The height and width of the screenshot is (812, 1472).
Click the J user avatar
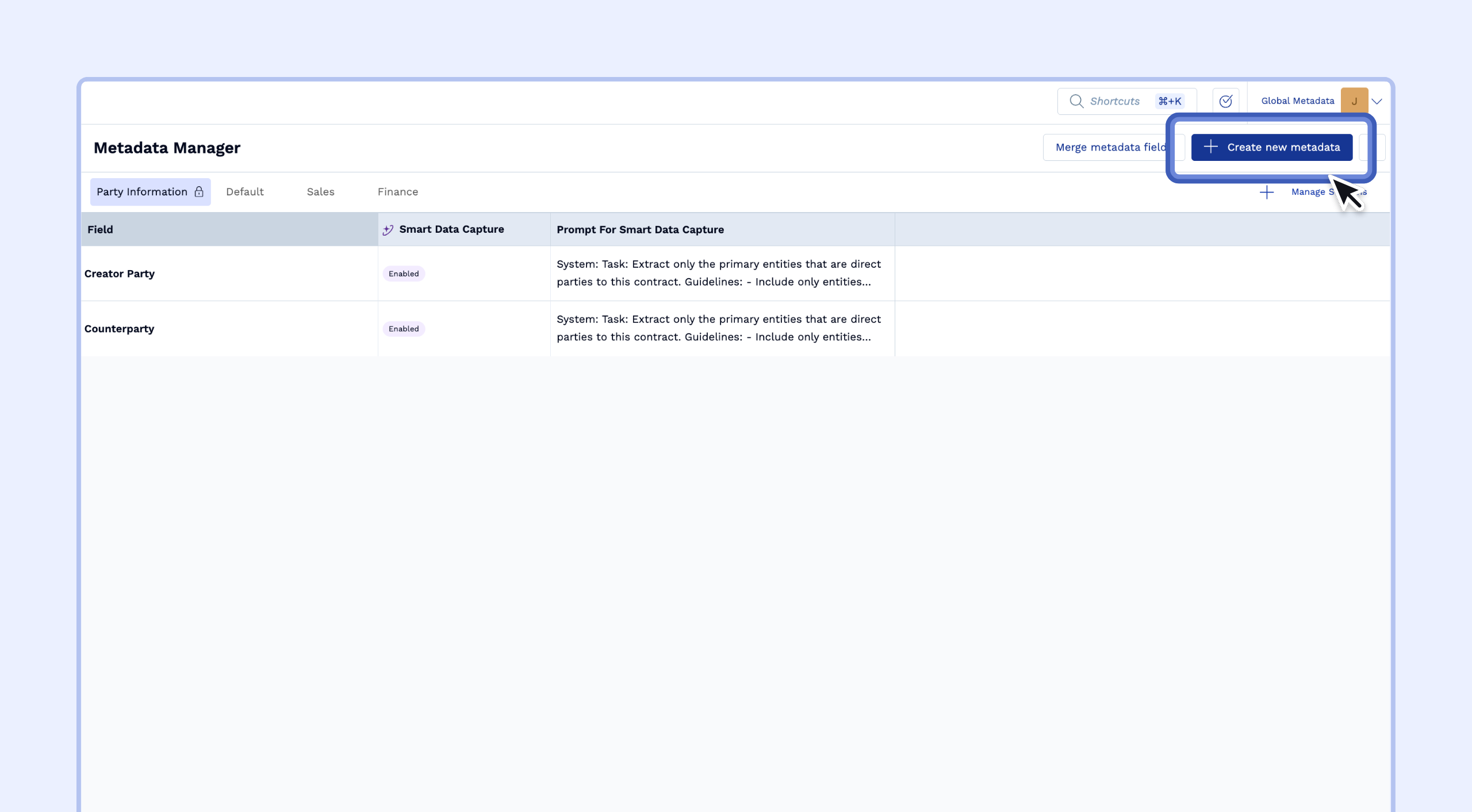[1354, 101]
